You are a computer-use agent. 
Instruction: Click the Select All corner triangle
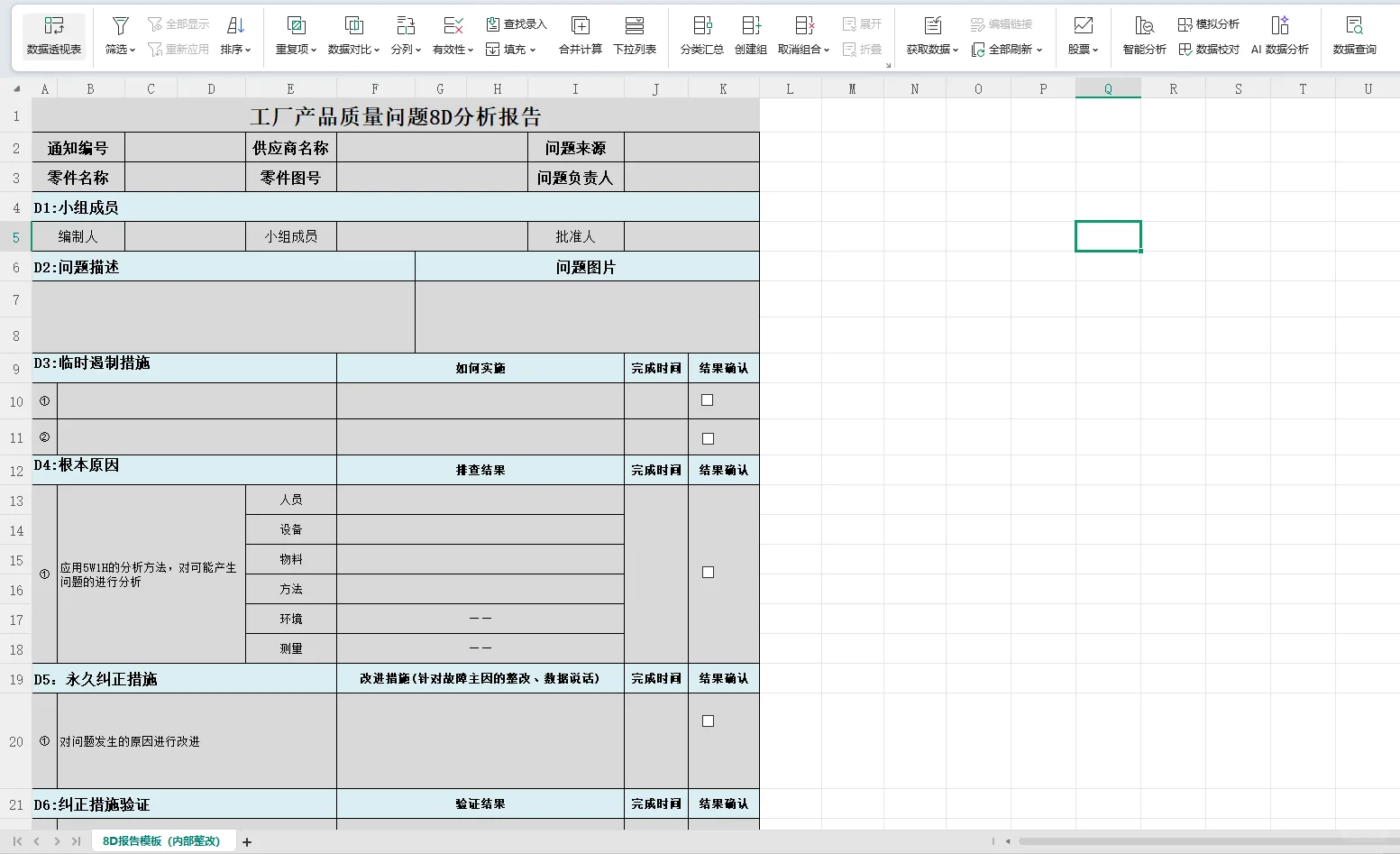pyautogui.click(x=16, y=88)
